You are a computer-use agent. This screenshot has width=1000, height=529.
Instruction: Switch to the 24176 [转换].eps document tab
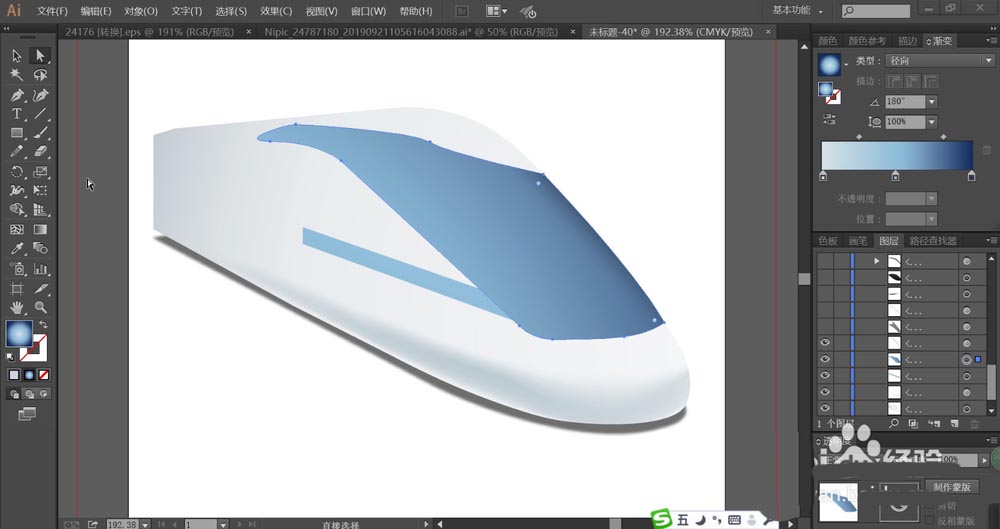tap(150, 31)
